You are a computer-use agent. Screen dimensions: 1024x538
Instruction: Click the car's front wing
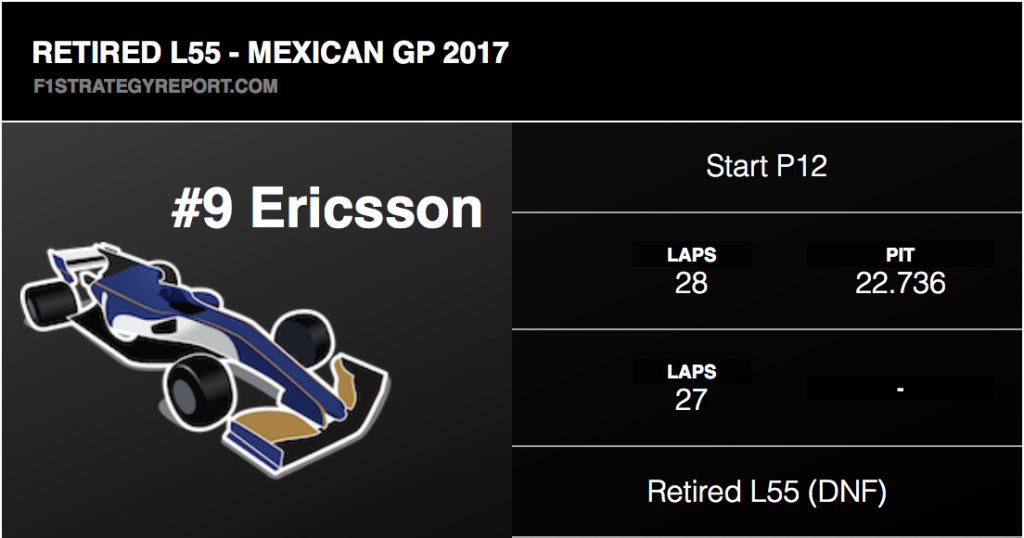(307, 418)
